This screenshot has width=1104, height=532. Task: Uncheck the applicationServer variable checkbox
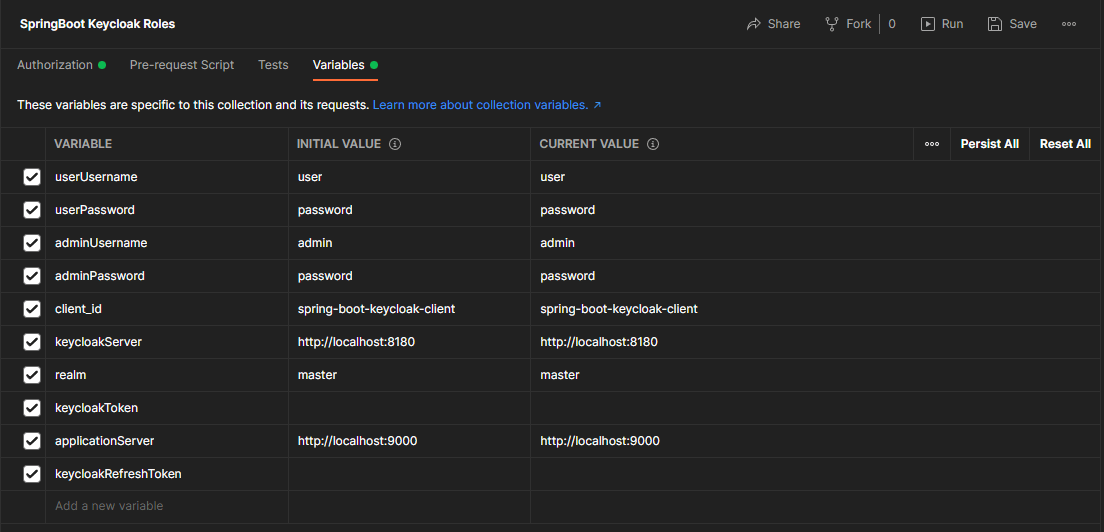[32, 441]
